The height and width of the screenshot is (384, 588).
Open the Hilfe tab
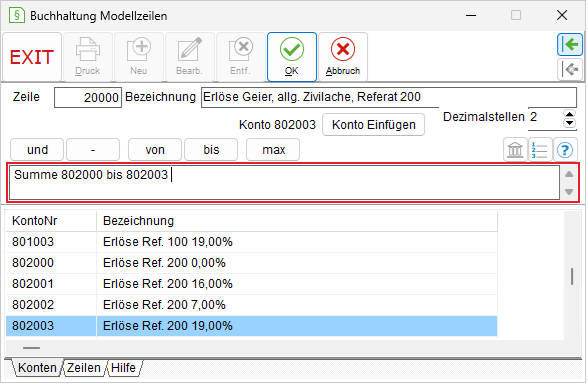pyautogui.click(x=123, y=368)
